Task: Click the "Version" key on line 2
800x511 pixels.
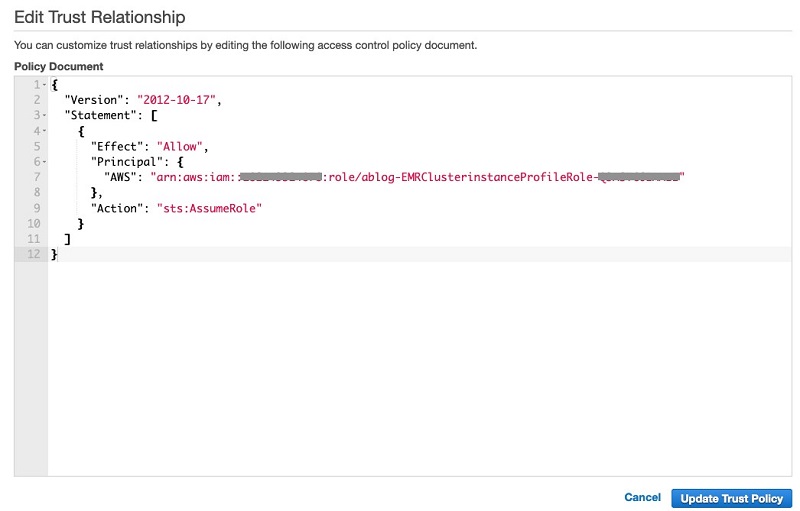Action: coord(94,100)
